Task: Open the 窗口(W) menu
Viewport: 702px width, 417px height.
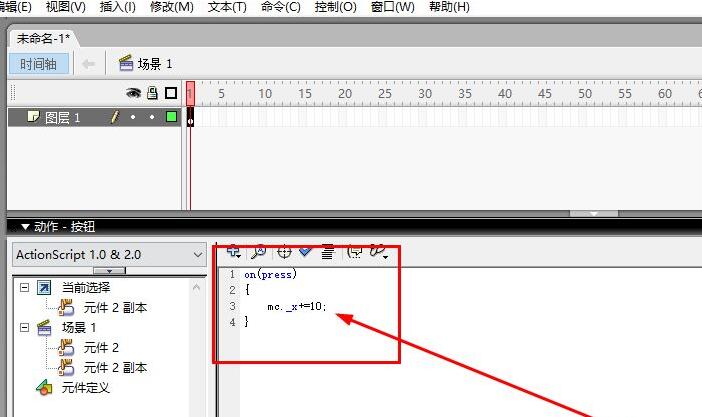Action: [393, 7]
